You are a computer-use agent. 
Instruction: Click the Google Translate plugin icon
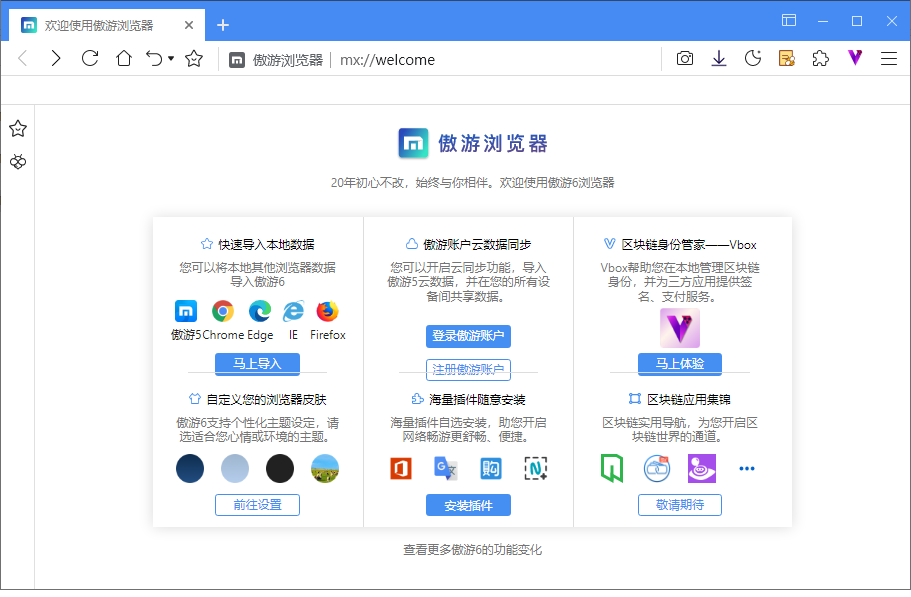coord(446,469)
